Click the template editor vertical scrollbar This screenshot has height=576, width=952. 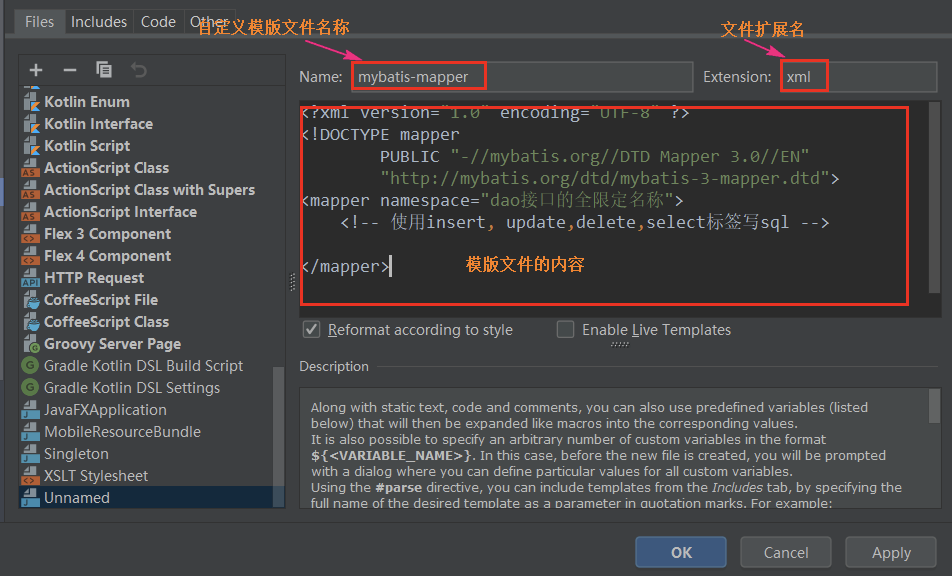click(x=934, y=198)
